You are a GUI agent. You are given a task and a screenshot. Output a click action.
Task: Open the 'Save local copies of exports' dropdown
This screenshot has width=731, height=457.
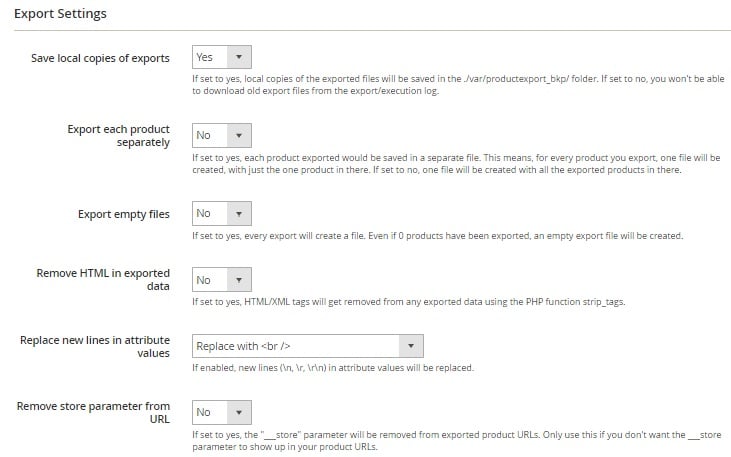(x=222, y=57)
